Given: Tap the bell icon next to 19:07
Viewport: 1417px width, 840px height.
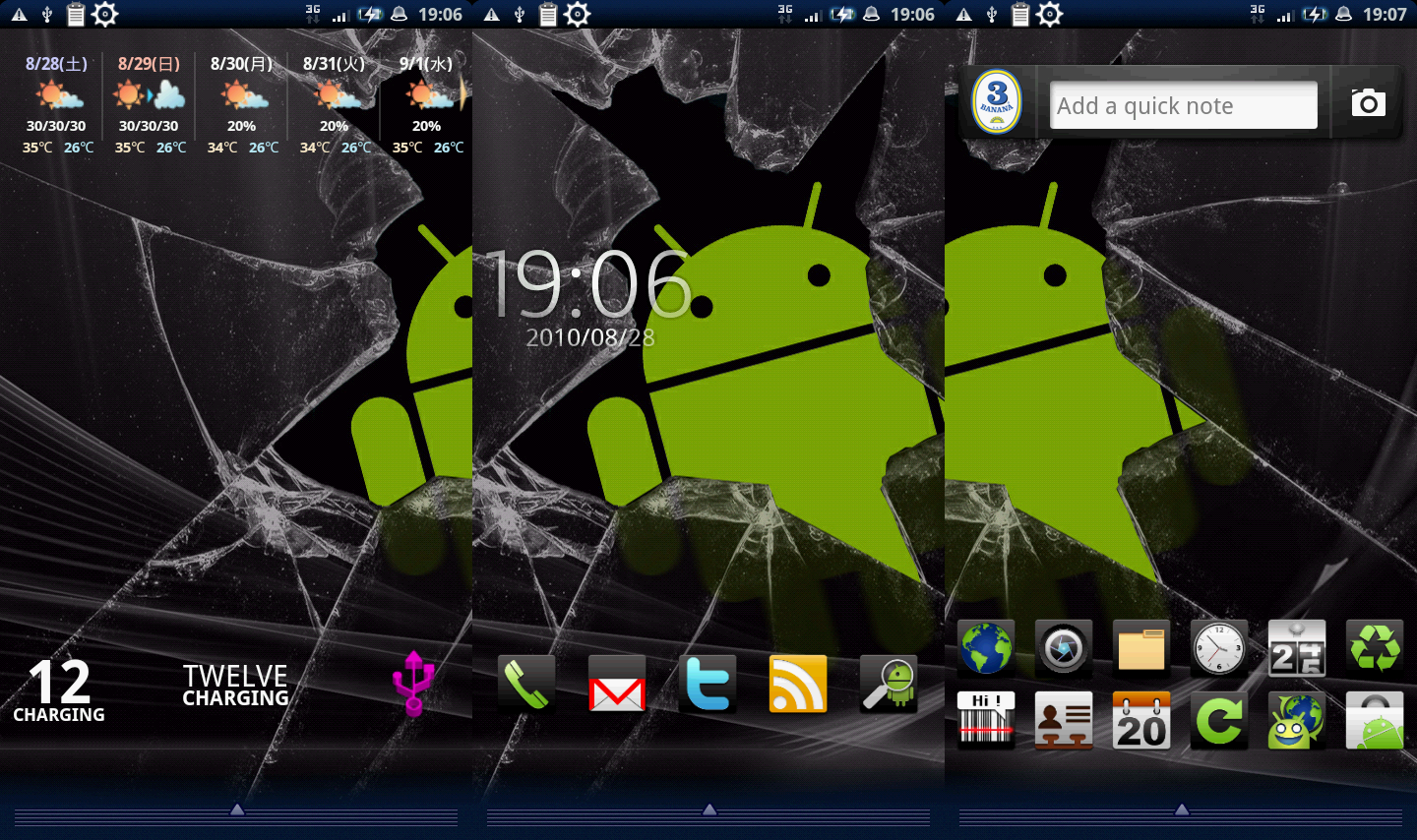Looking at the screenshot, I should tap(1344, 14).
